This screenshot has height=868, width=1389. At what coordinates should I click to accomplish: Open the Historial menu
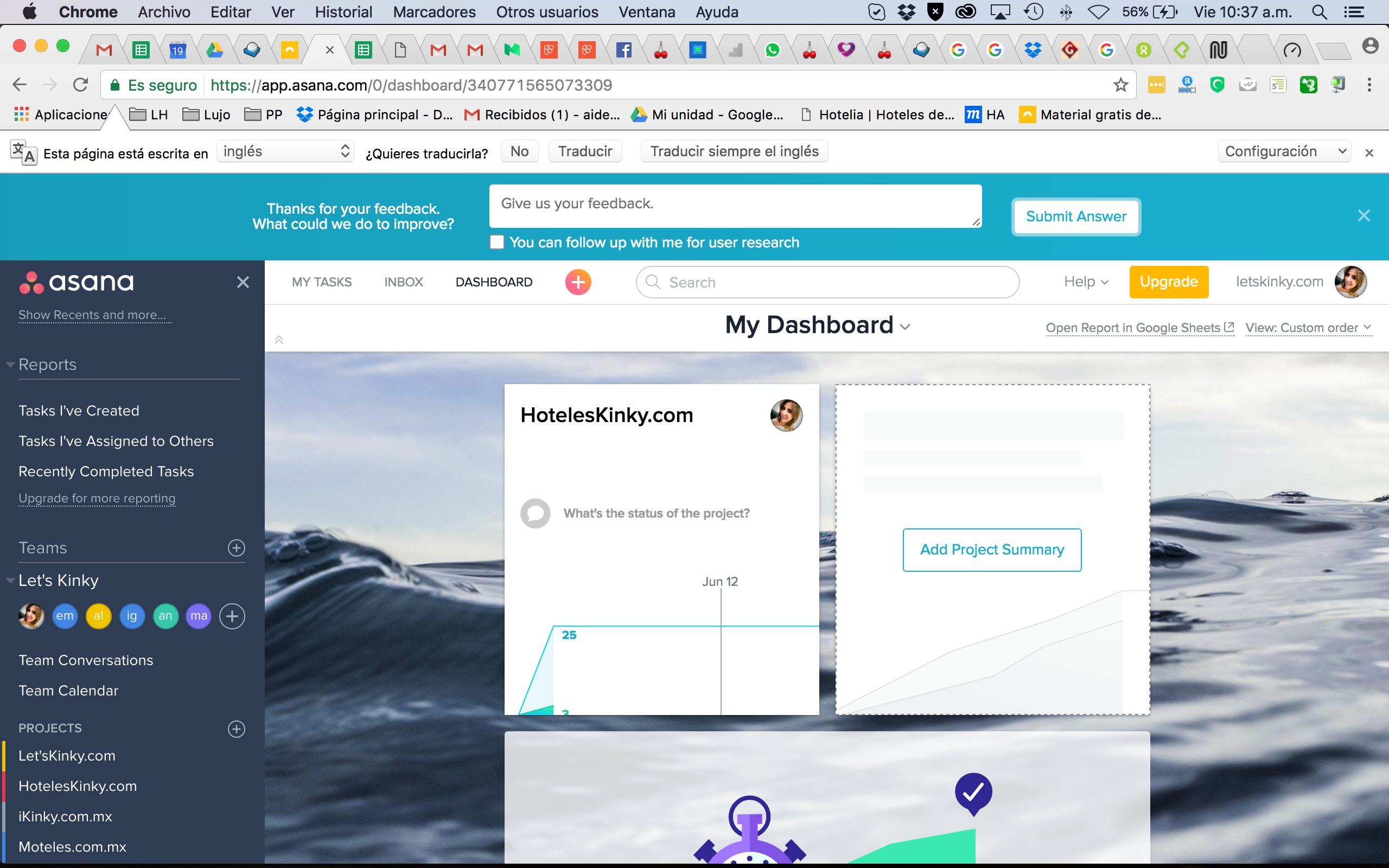click(x=343, y=12)
